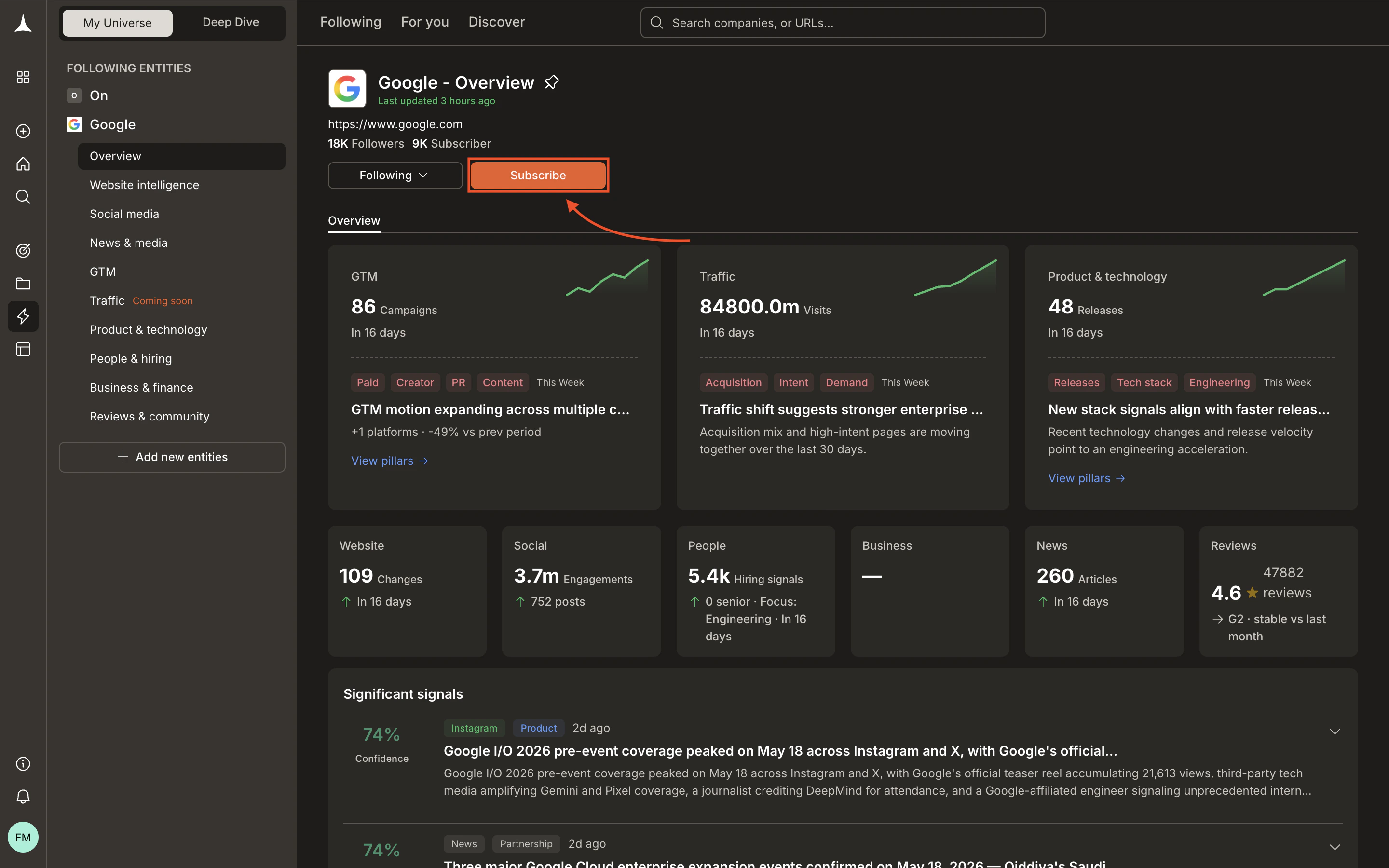Open the EM user avatar

[x=23, y=837]
